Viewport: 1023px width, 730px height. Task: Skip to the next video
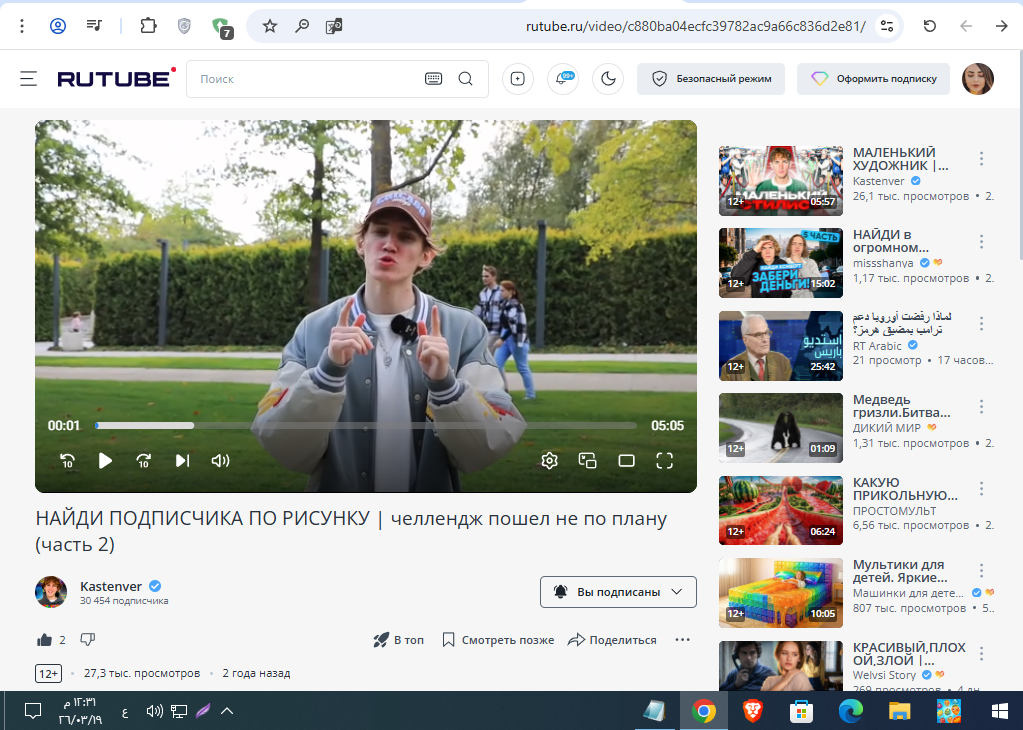182,461
